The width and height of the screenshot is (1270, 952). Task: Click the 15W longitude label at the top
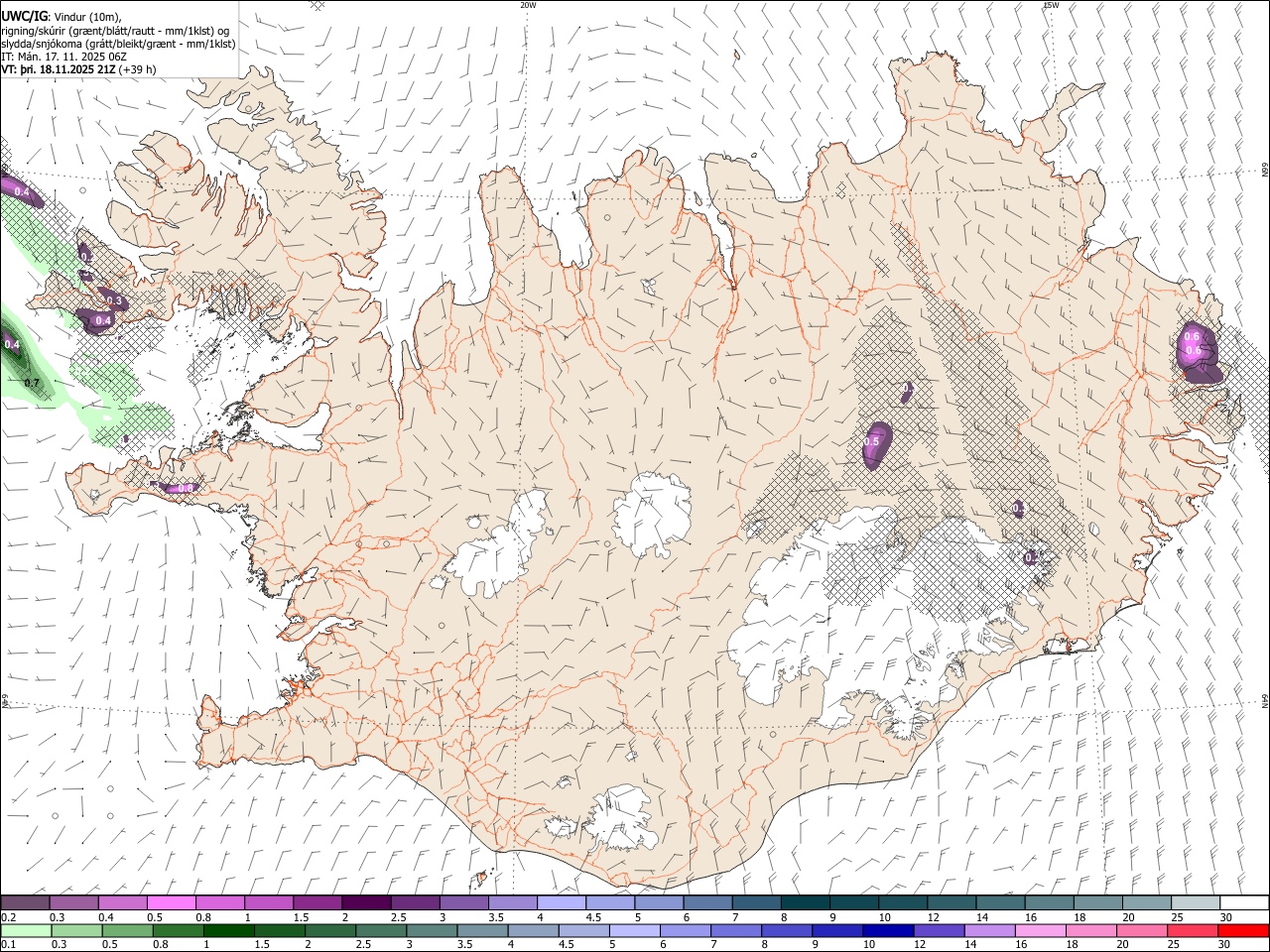(1051, 5)
